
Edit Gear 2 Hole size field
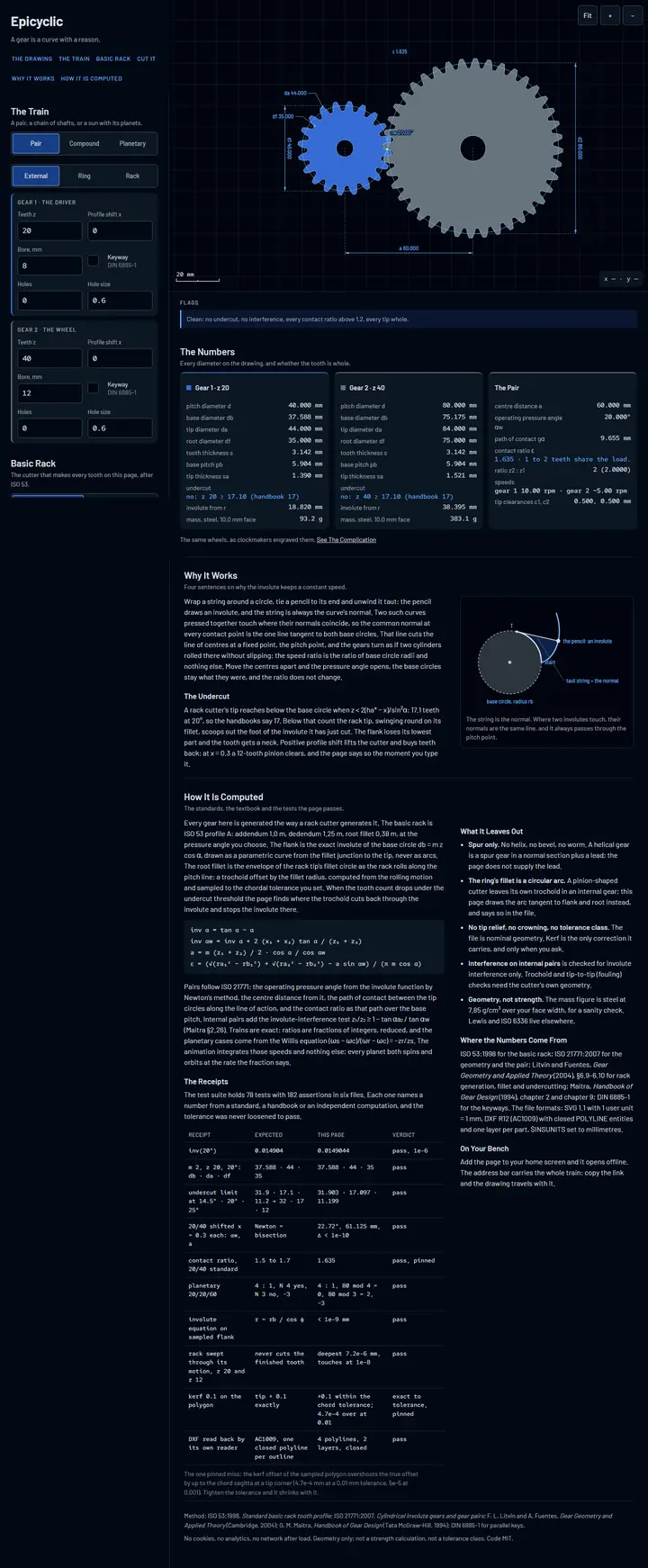(120, 428)
